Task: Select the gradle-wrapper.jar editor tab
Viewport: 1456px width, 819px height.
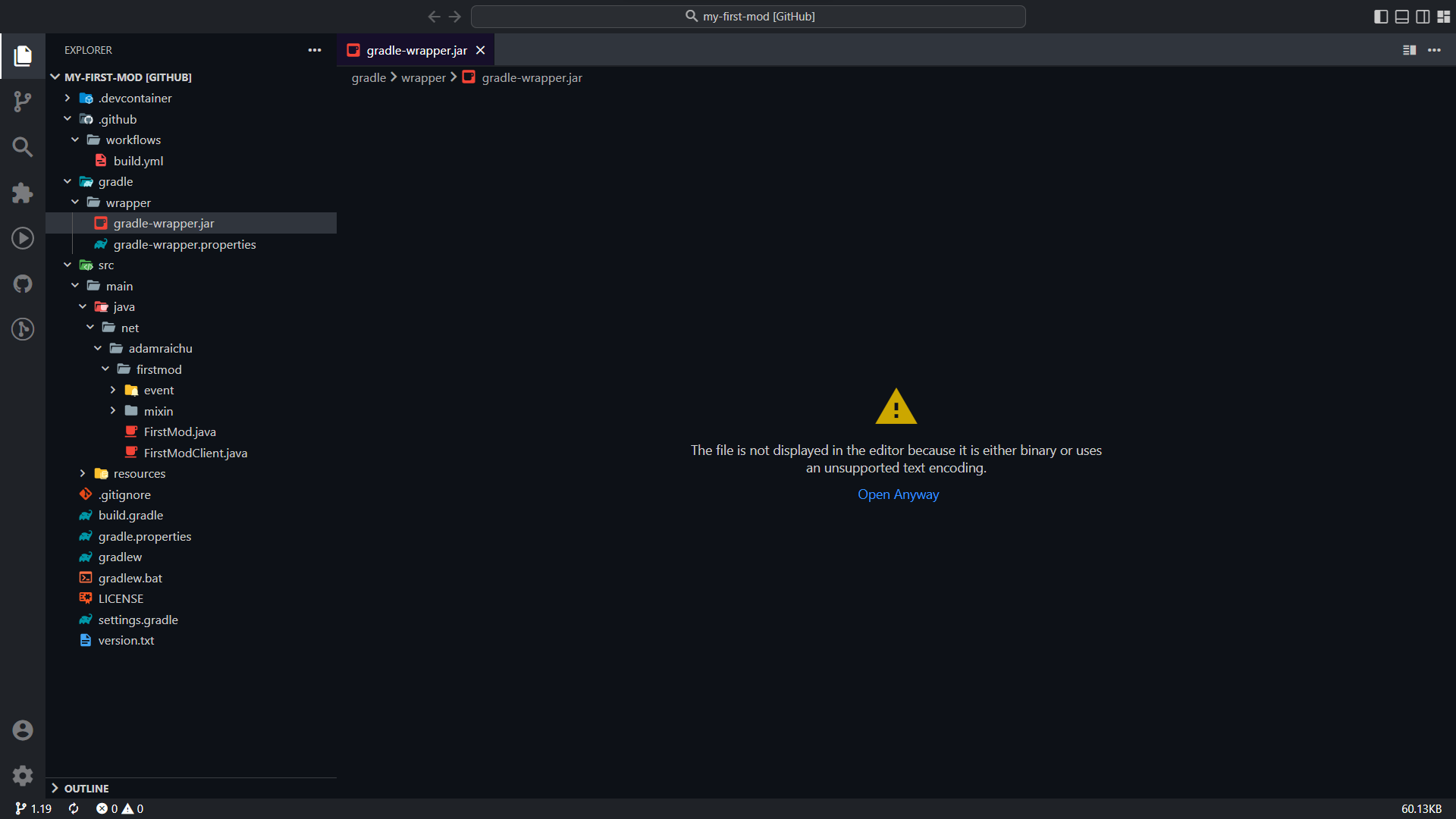Action: tap(416, 50)
